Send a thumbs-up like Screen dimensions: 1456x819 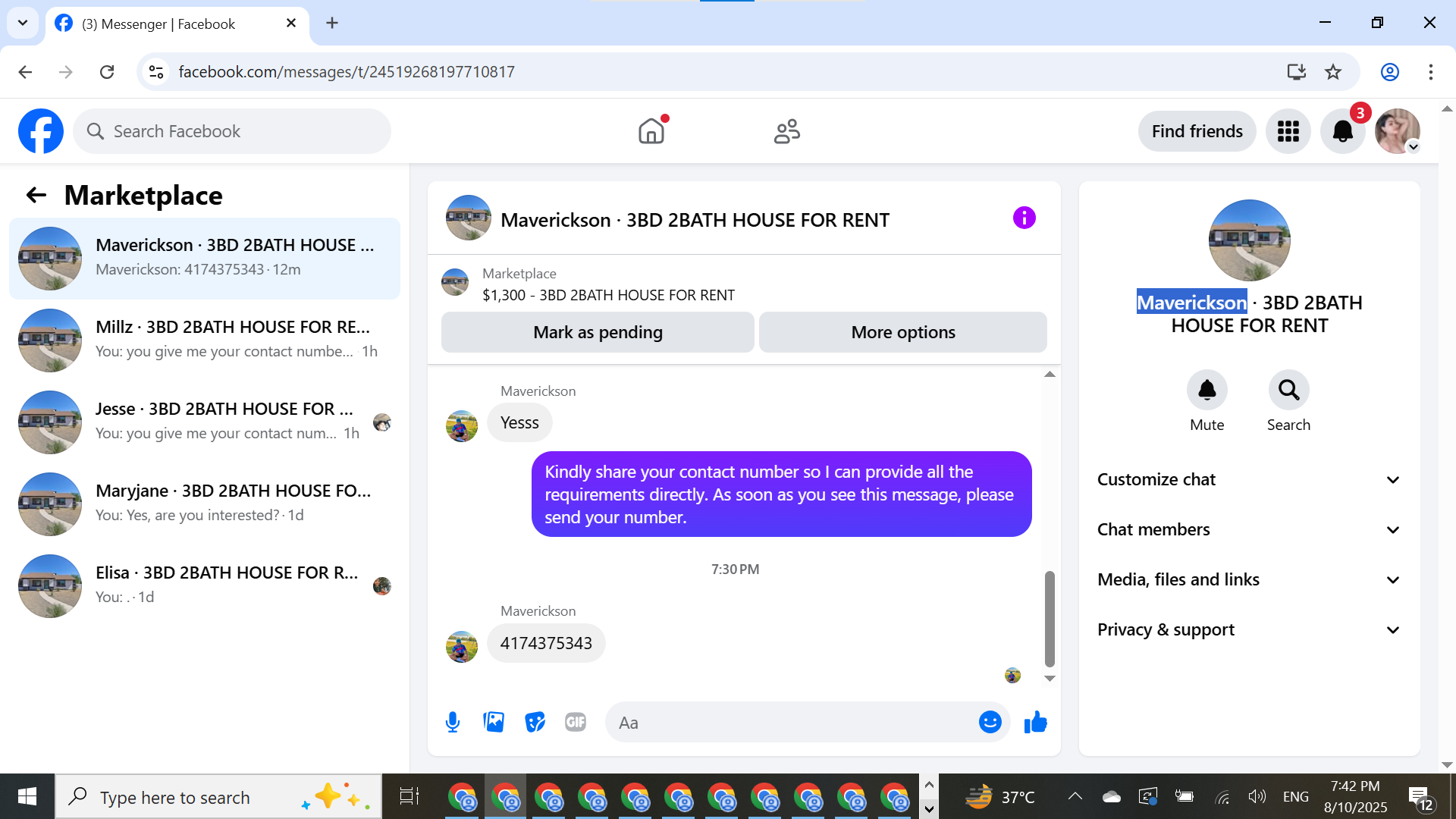click(x=1035, y=722)
